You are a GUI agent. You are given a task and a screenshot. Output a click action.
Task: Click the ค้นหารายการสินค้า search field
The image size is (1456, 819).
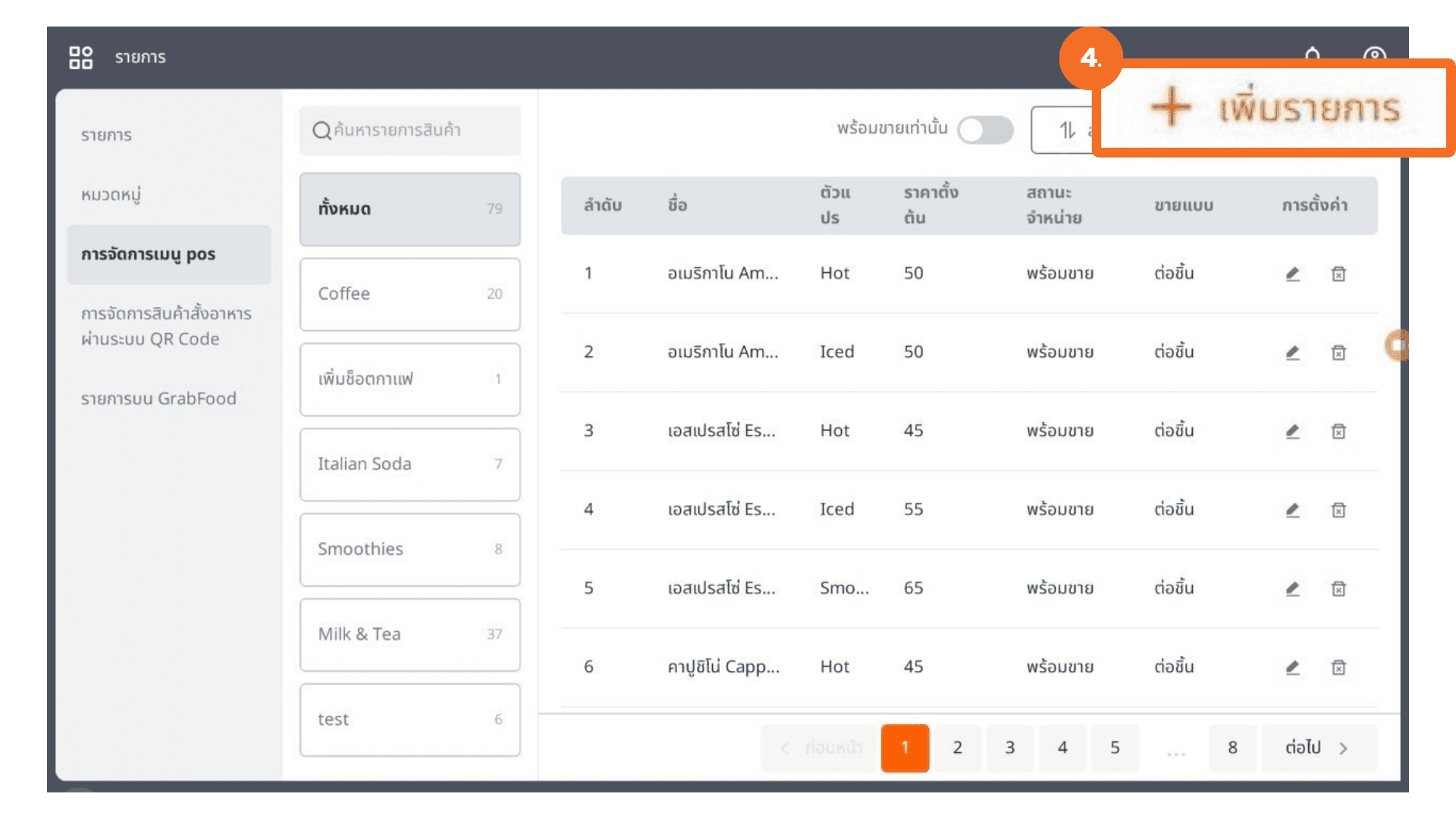tap(425, 130)
